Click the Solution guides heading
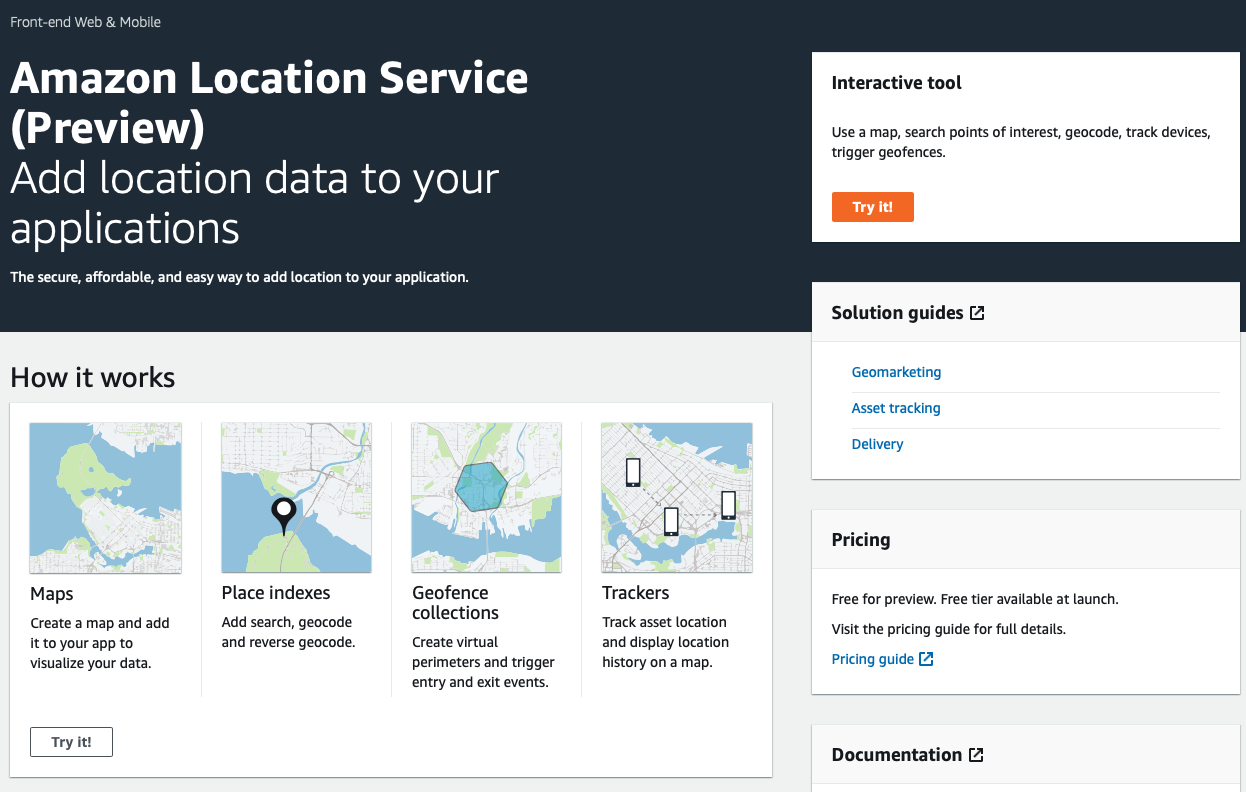Viewport: 1246px width, 792px height. coord(897,313)
